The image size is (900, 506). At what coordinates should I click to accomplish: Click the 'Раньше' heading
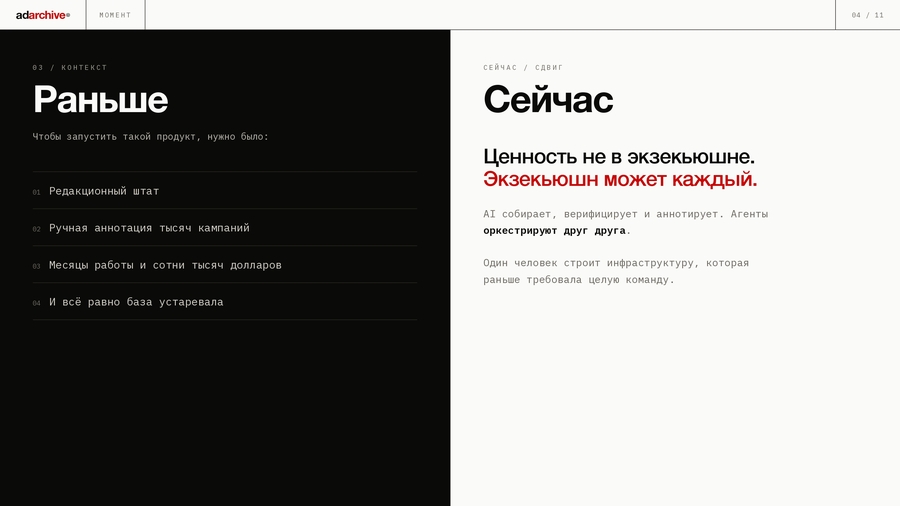[x=100, y=99]
